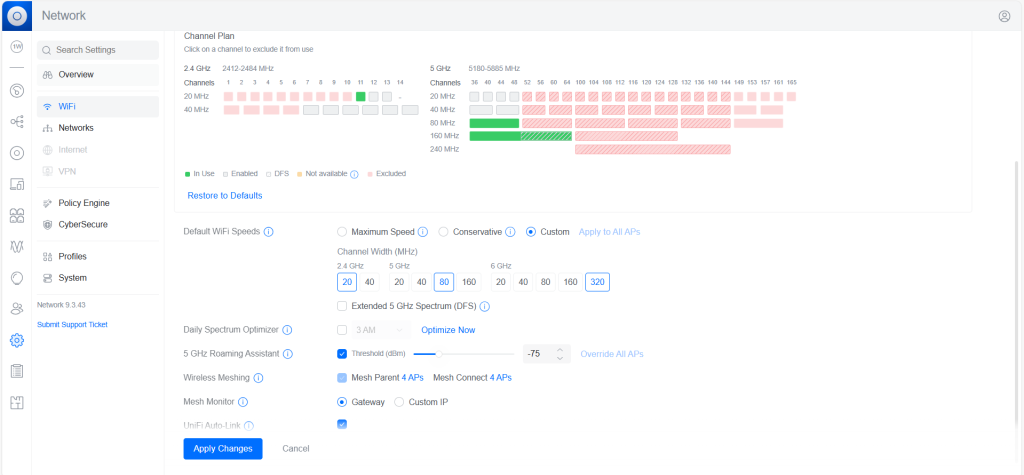Viewport: 1024px width, 475px height.
Task: Click info icon beside Extended 5 GHz Spectrum
Action: pyautogui.click(x=485, y=306)
